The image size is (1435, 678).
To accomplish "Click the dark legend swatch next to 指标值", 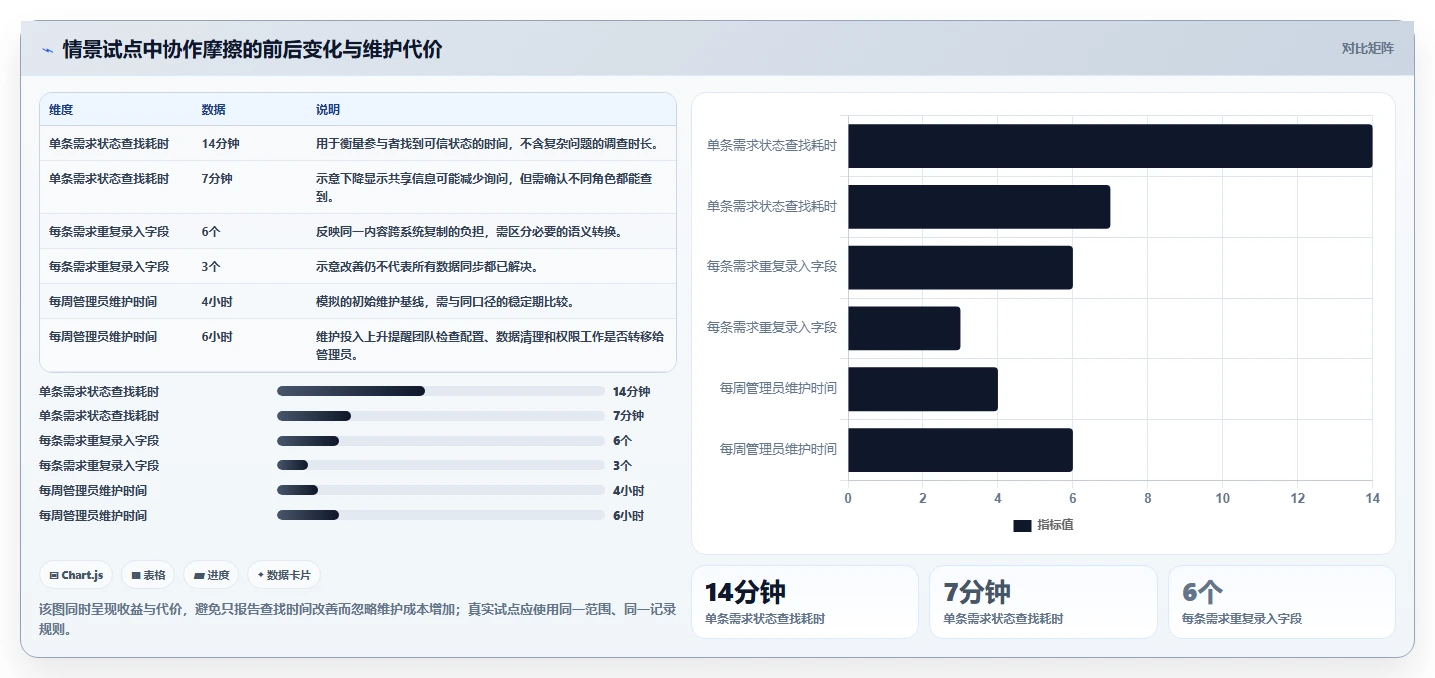I will (x=1022, y=525).
